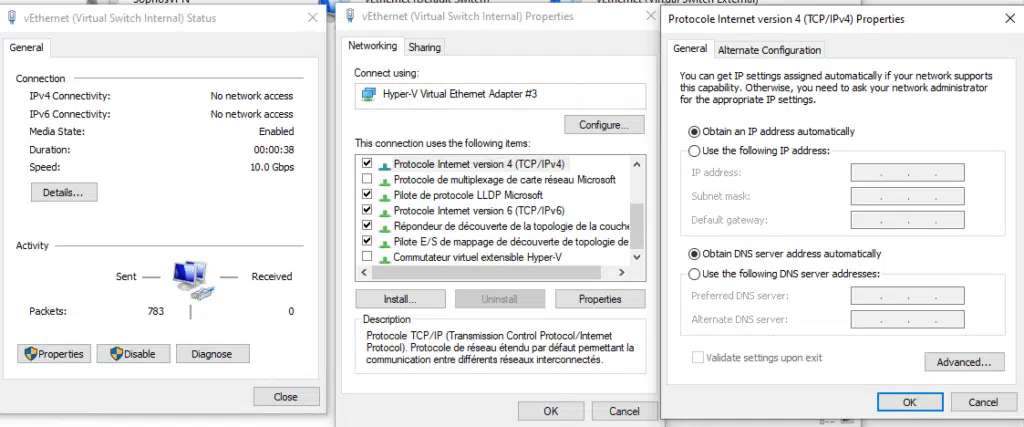Click the 10.0 Gbps speed value
This screenshot has width=1024, height=427.
coord(272,167)
